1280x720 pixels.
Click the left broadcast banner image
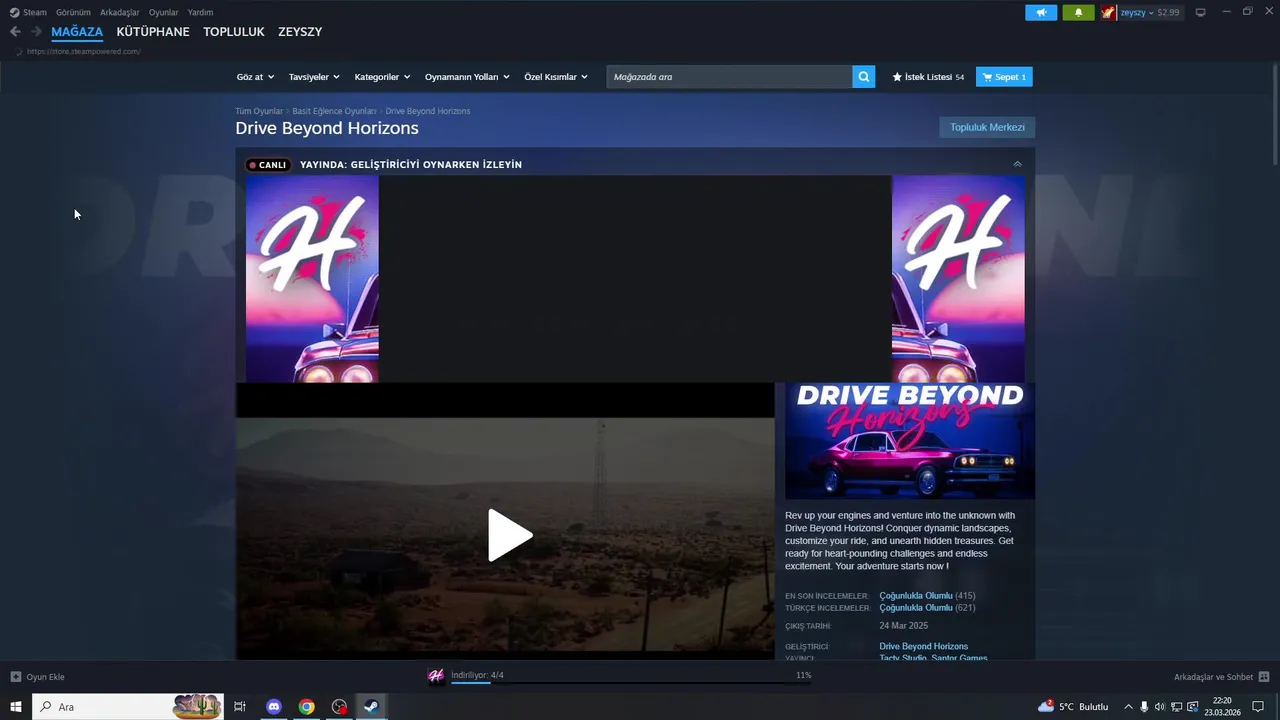point(312,279)
